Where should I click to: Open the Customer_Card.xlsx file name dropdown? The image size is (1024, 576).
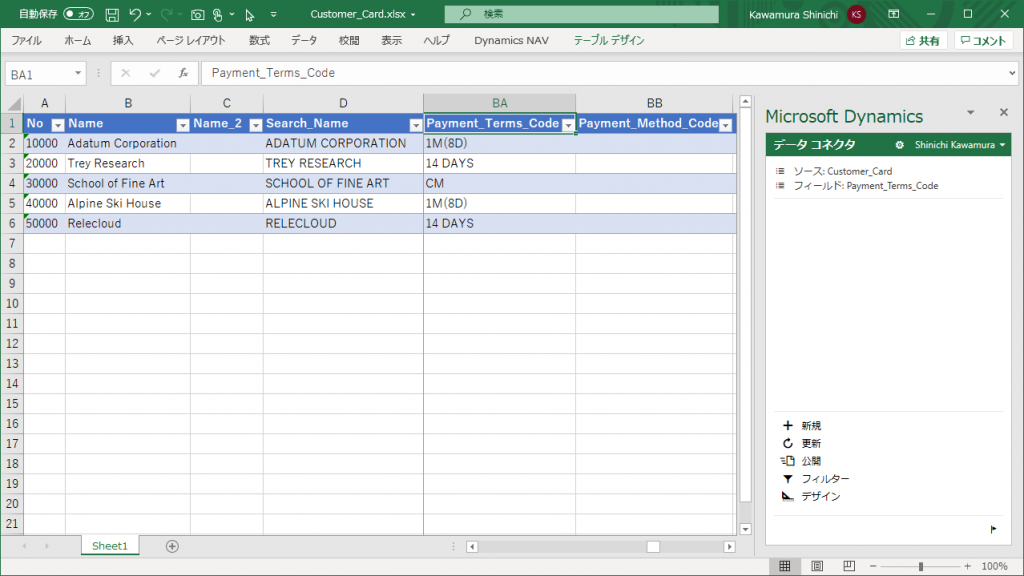tap(413, 14)
